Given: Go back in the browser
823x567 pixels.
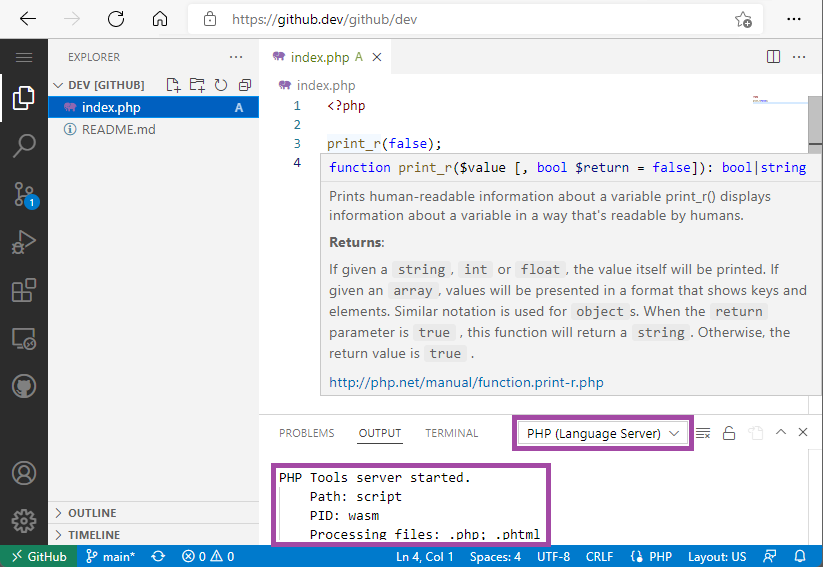Looking at the screenshot, I should click(x=27, y=19).
